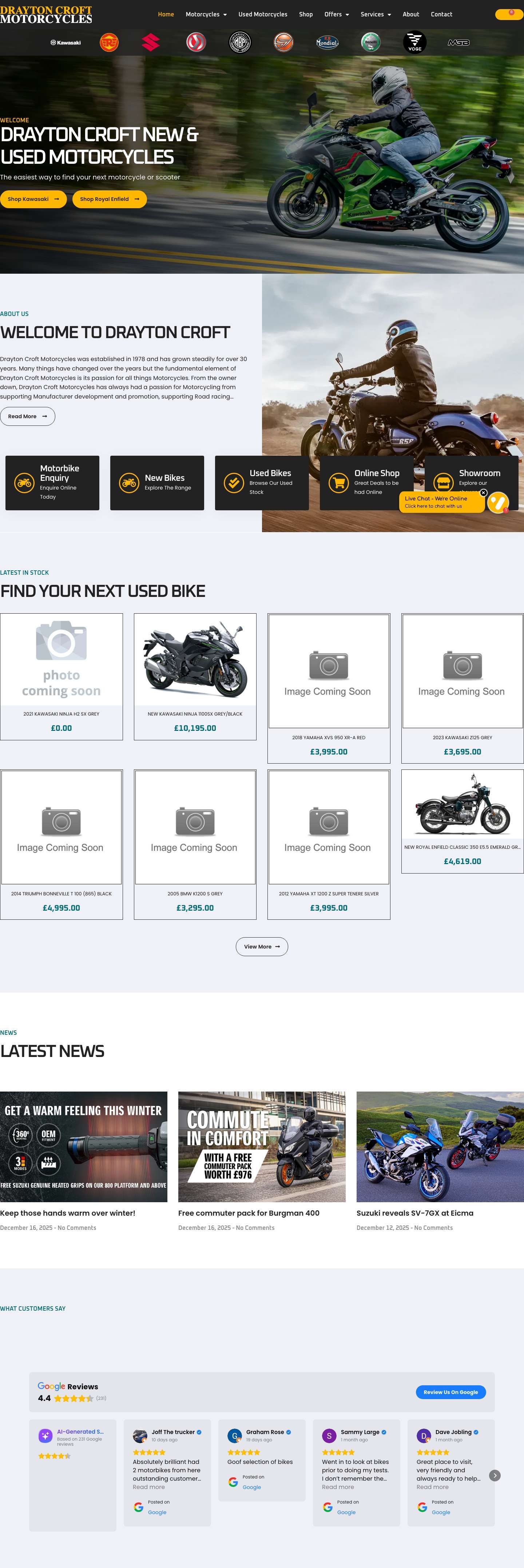Screen dimensions: 524x1568
Task: Click the Used Bikes checkmark icon
Action: click(234, 483)
